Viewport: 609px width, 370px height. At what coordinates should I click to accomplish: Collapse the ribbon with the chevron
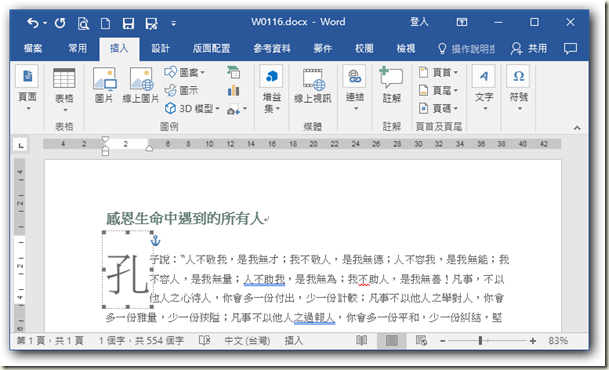577,128
